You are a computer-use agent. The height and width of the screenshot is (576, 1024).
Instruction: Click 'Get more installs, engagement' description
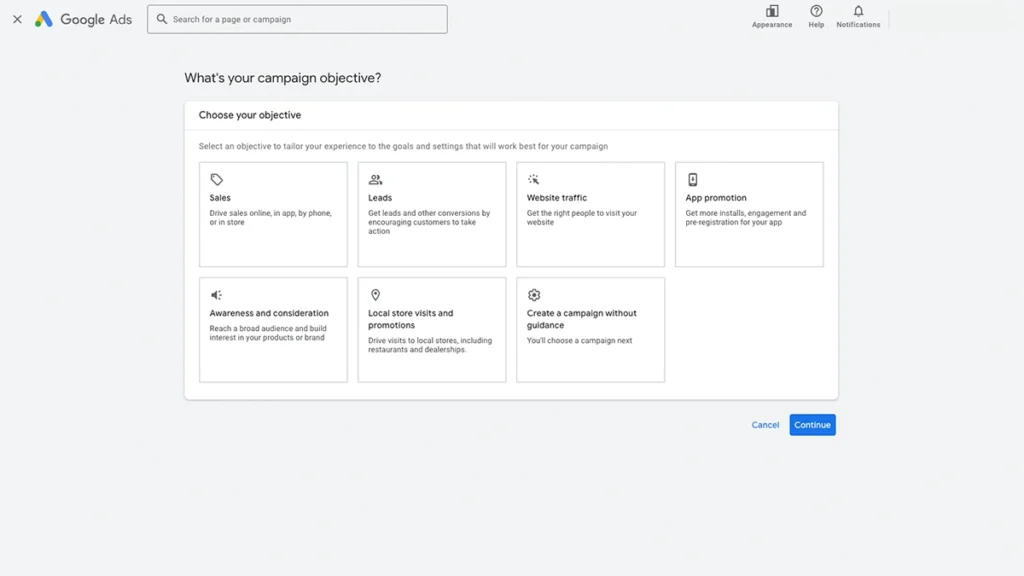click(746, 217)
